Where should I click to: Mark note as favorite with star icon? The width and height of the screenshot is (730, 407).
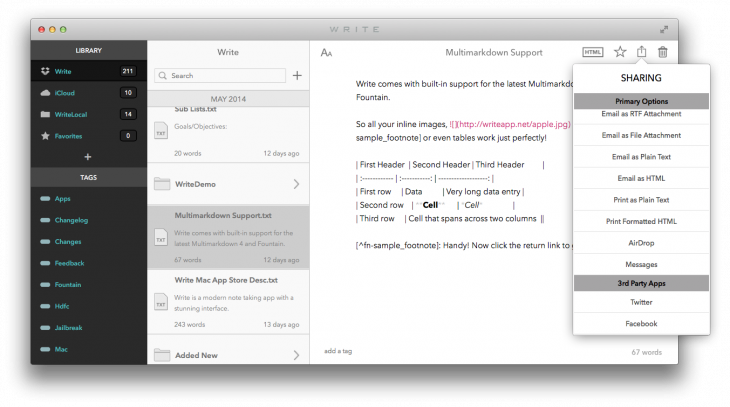click(620, 52)
